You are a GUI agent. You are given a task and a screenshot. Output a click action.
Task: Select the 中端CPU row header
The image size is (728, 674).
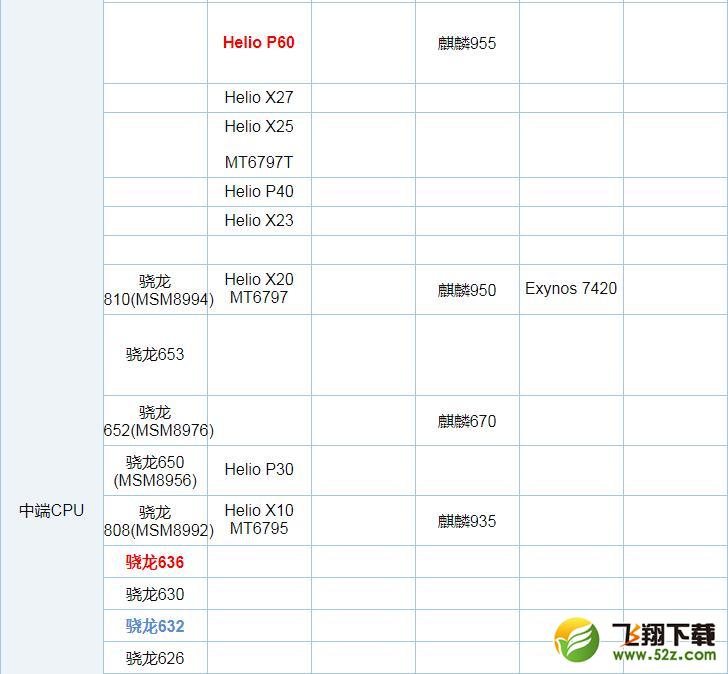pyautogui.click(x=52, y=511)
